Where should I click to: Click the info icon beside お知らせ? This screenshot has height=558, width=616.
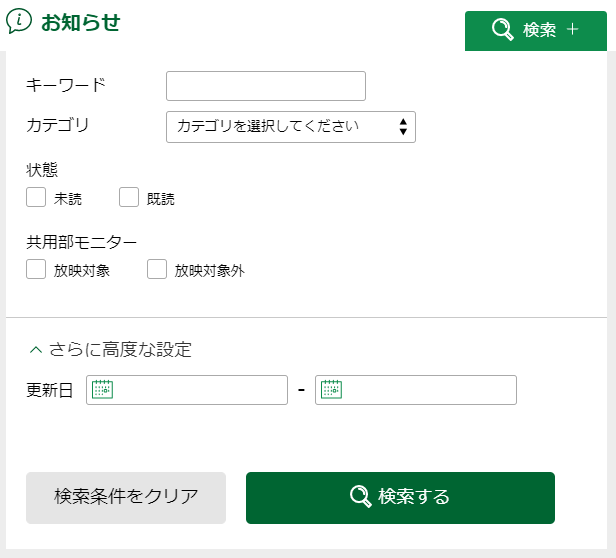pos(19,22)
